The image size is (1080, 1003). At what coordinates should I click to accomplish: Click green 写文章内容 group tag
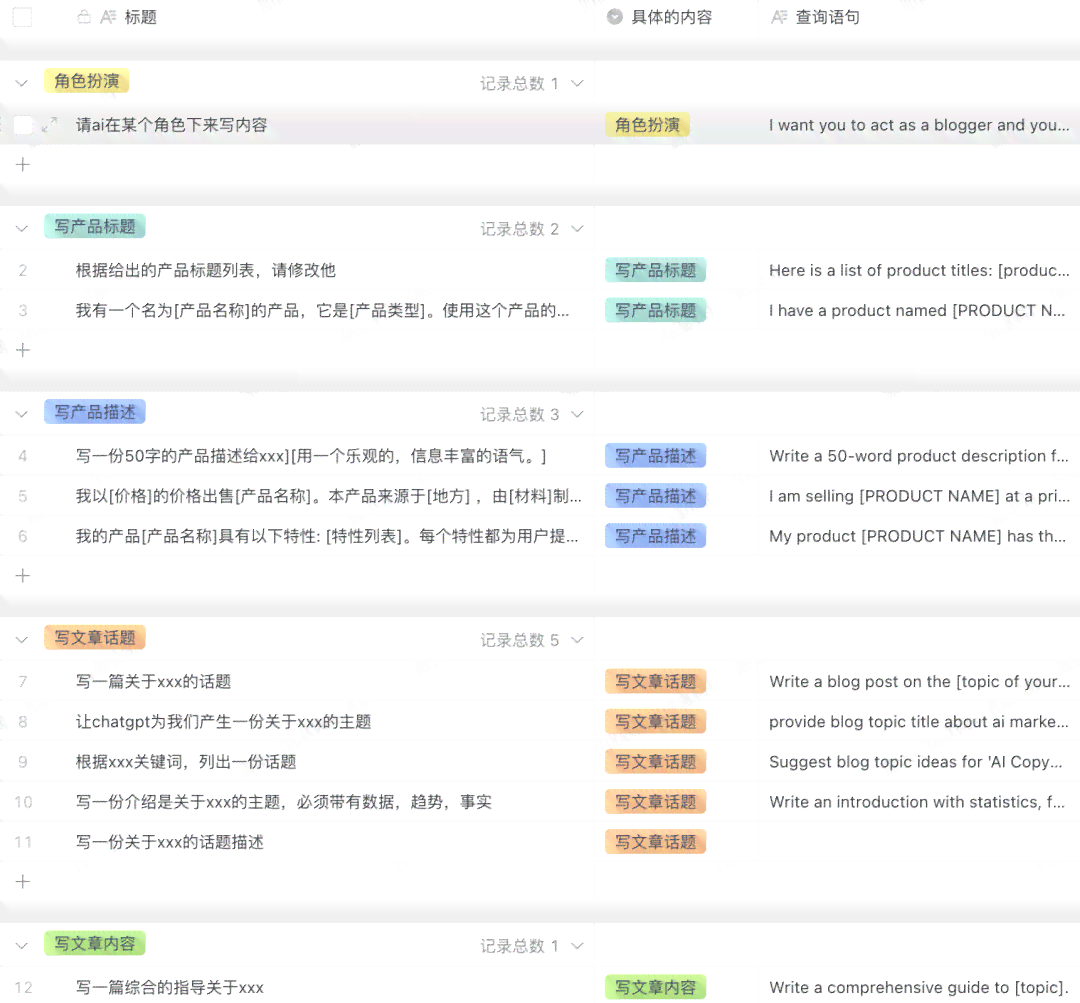[95, 944]
